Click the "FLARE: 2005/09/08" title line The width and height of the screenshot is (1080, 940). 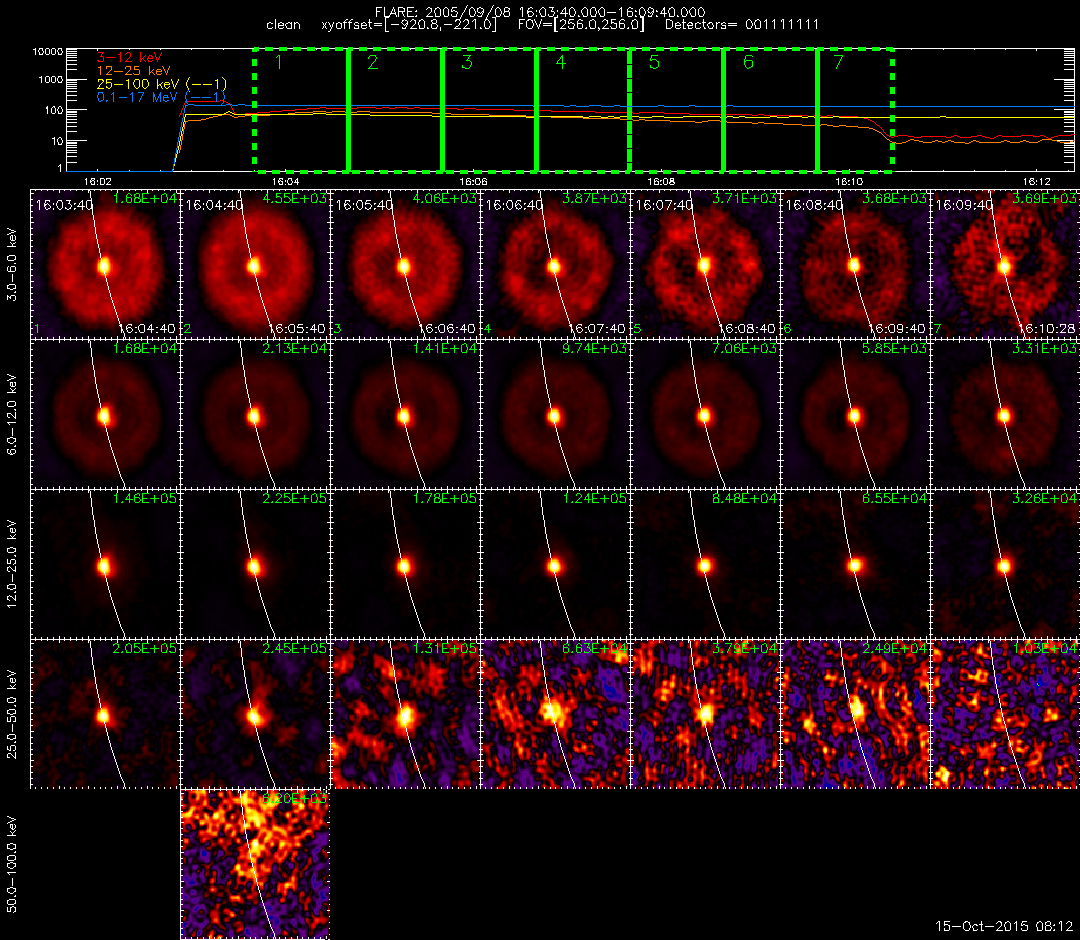(540, 12)
